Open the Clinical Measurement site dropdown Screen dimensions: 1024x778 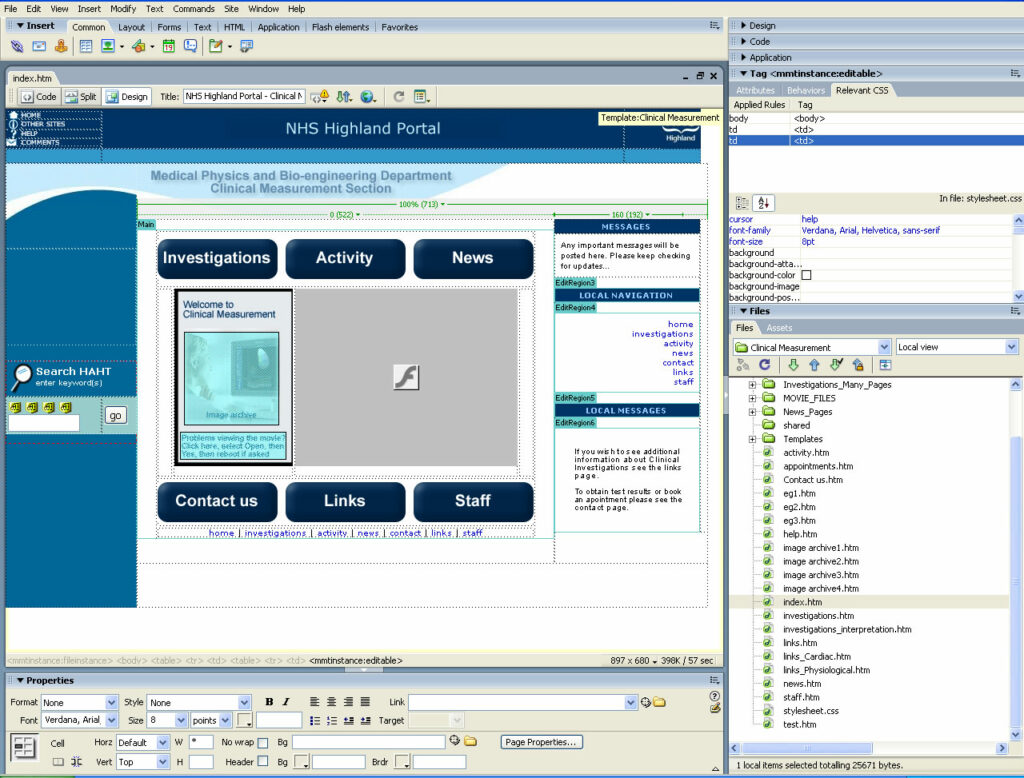coord(884,347)
